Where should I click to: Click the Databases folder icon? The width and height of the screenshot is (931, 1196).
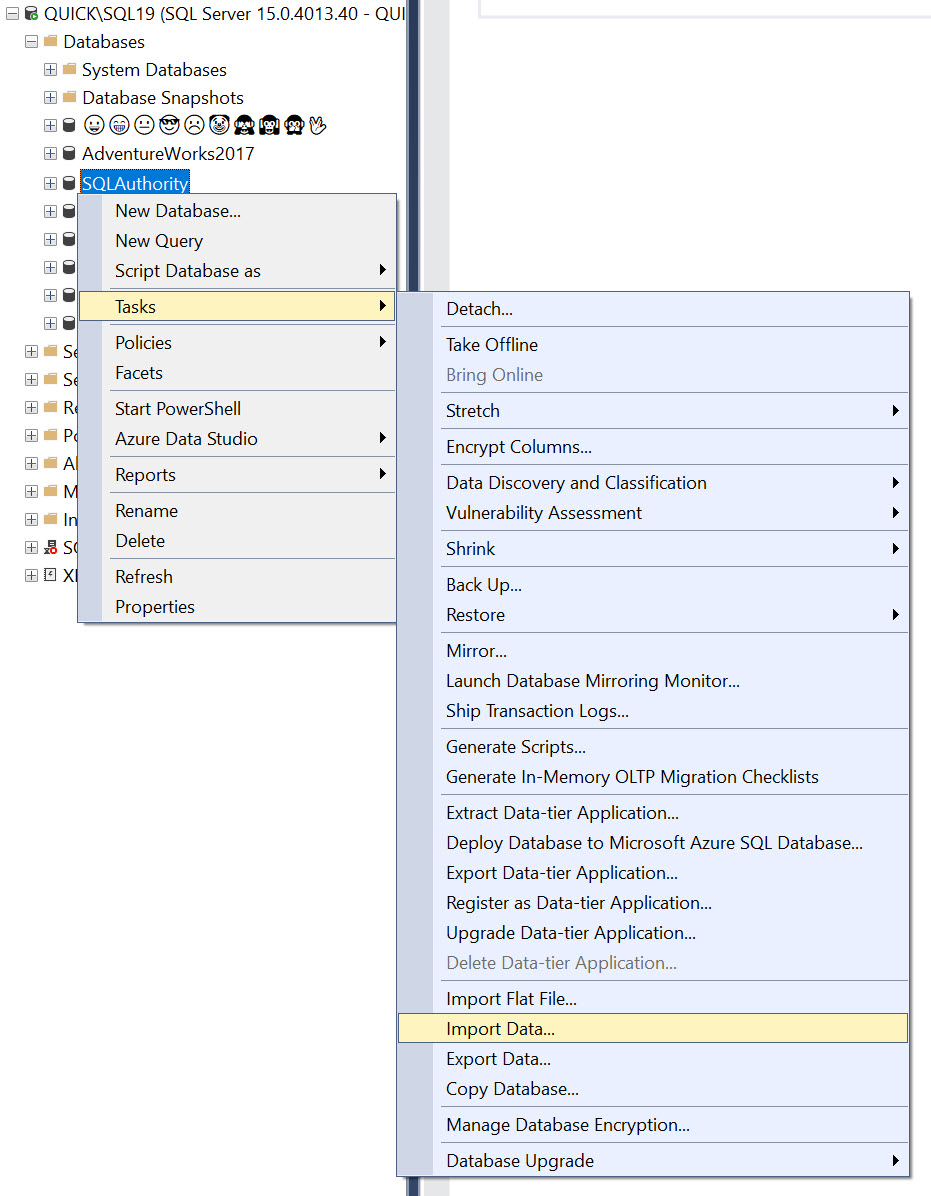50,41
